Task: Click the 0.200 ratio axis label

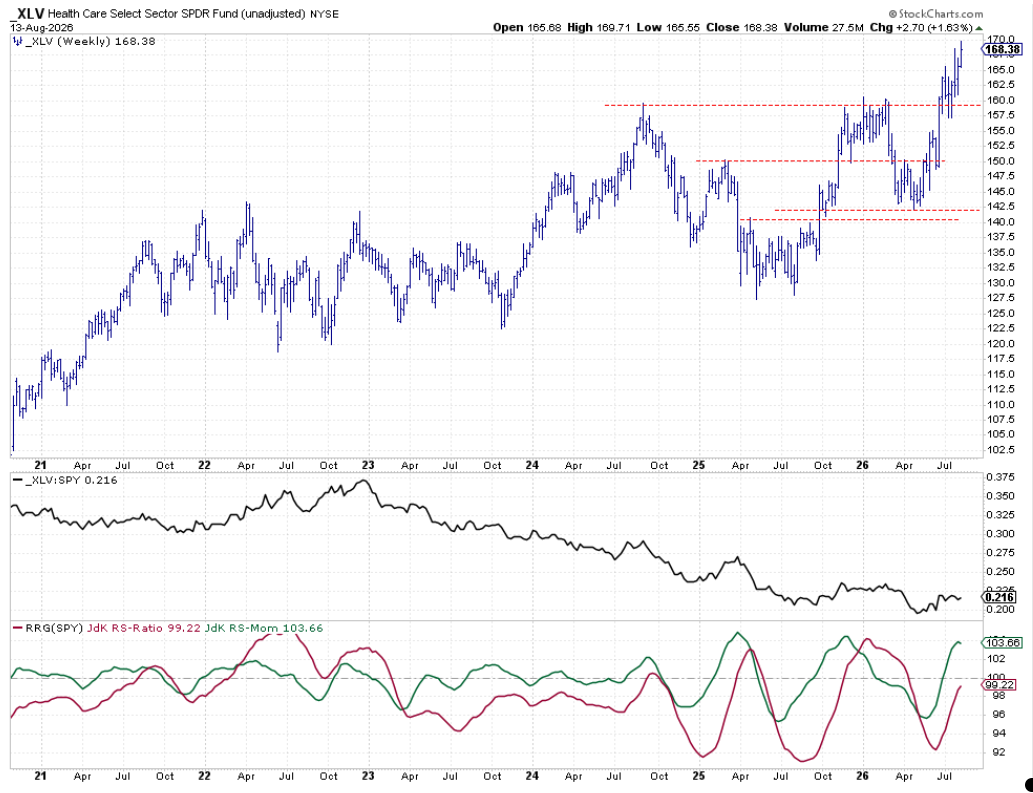Action: 1000,610
